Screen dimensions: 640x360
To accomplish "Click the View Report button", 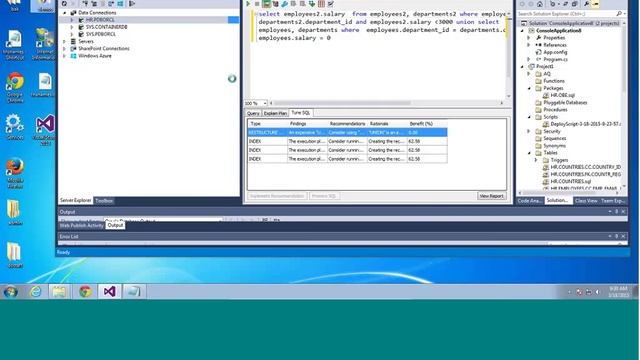I will (491, 196).
